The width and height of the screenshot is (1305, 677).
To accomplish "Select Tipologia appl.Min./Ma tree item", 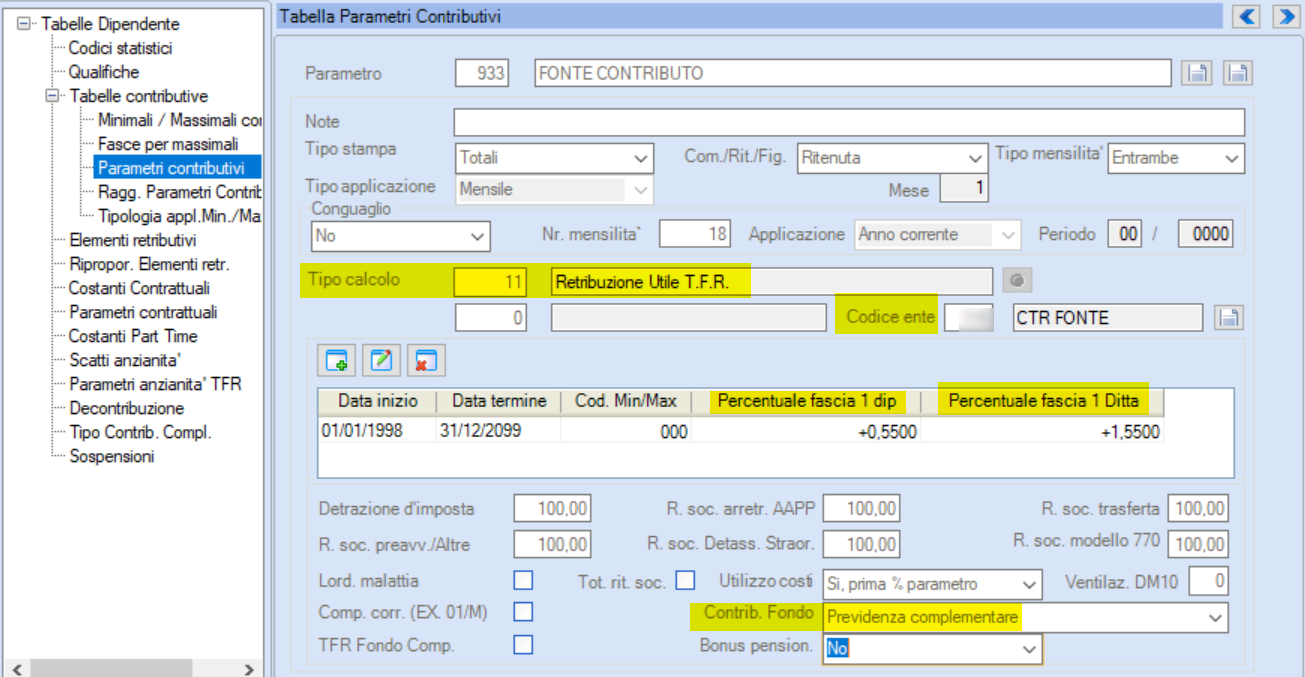I will (180, 216).
